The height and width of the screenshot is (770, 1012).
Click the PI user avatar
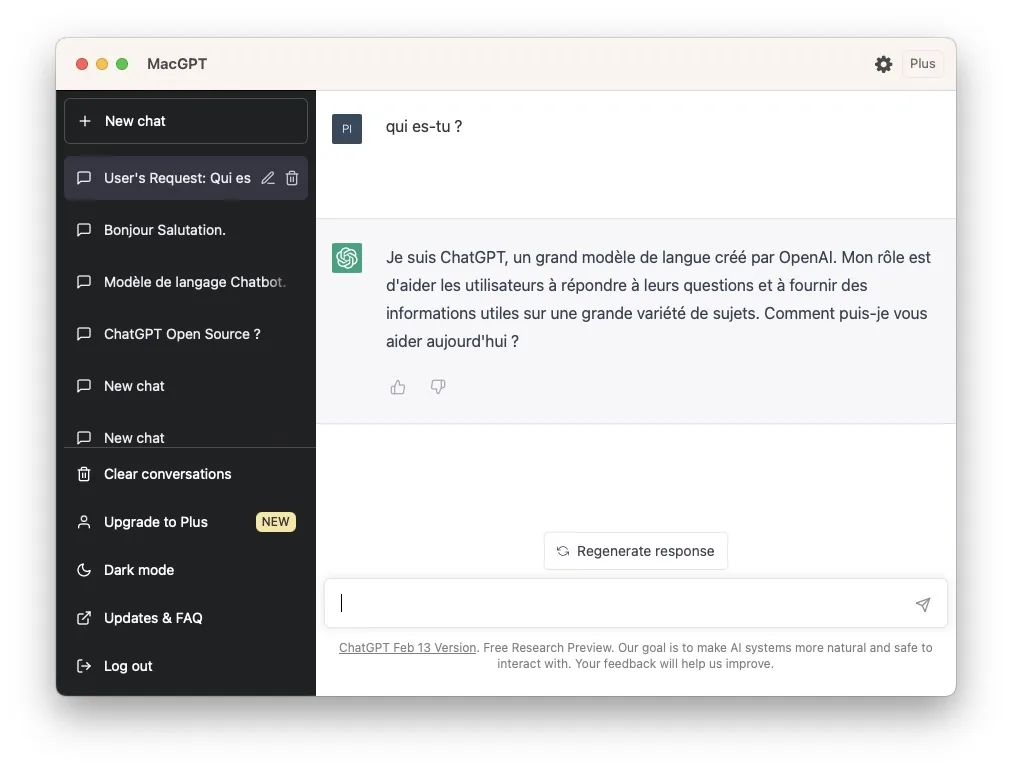[347, 128]
